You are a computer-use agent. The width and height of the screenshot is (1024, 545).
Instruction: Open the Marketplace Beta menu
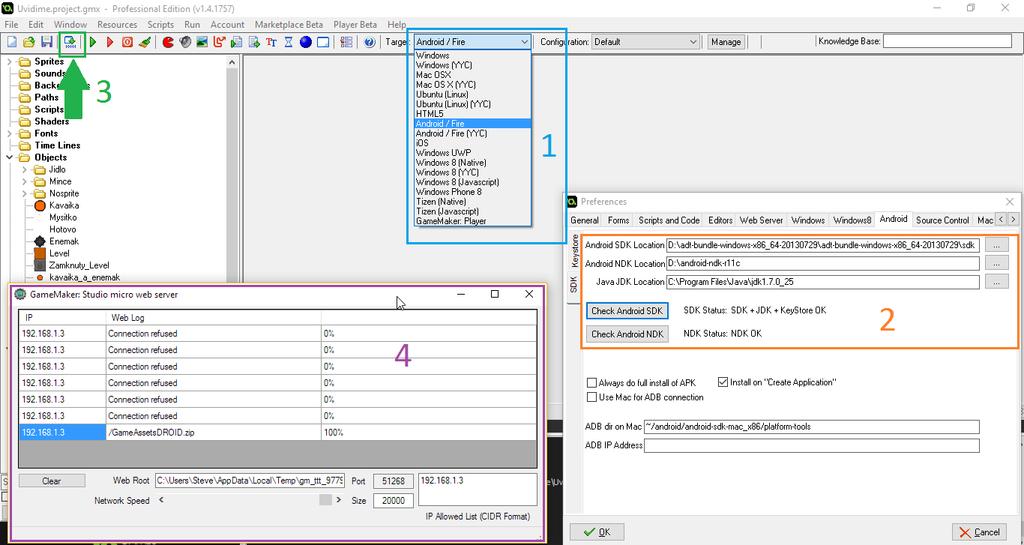289,24
